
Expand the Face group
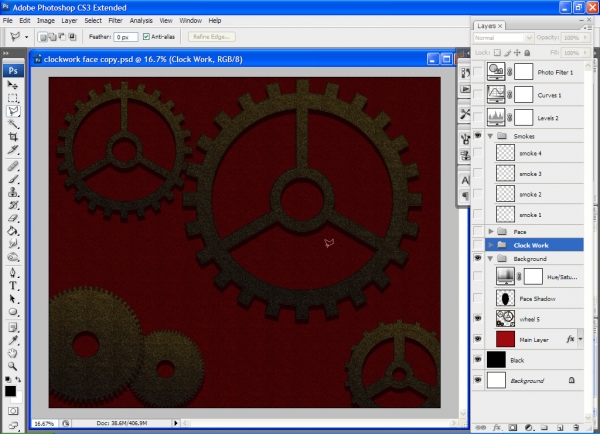pyautogui.click(x=491, y=232)
